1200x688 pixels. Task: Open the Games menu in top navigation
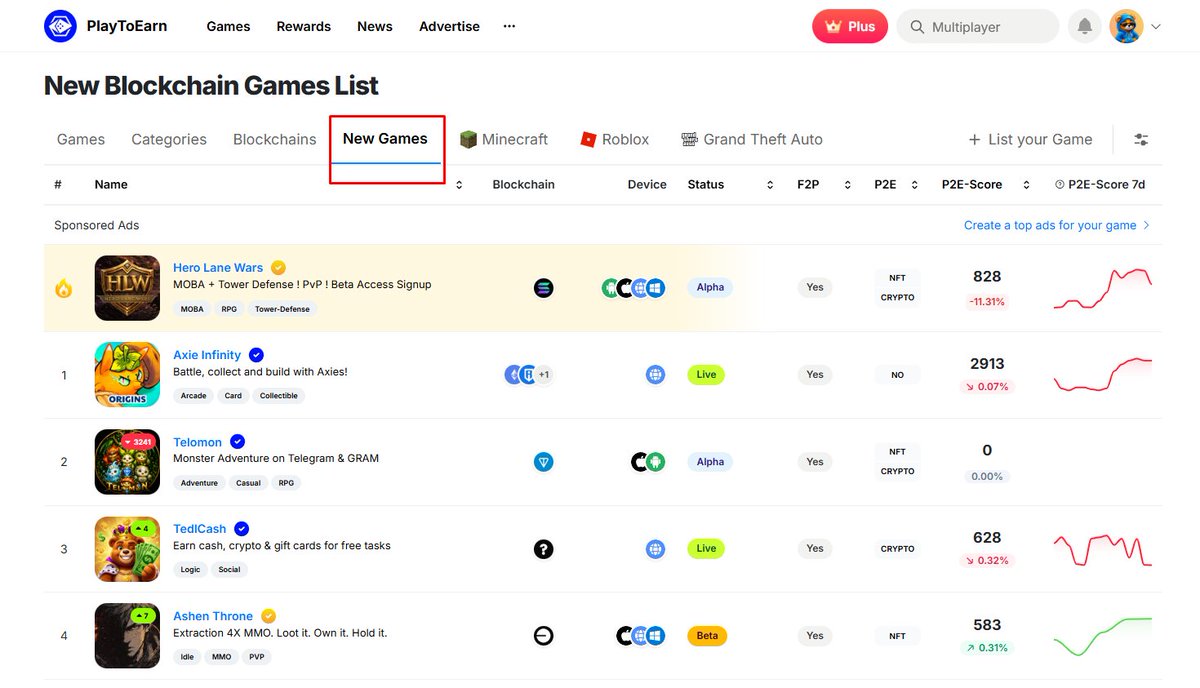(x=228, y=26)
